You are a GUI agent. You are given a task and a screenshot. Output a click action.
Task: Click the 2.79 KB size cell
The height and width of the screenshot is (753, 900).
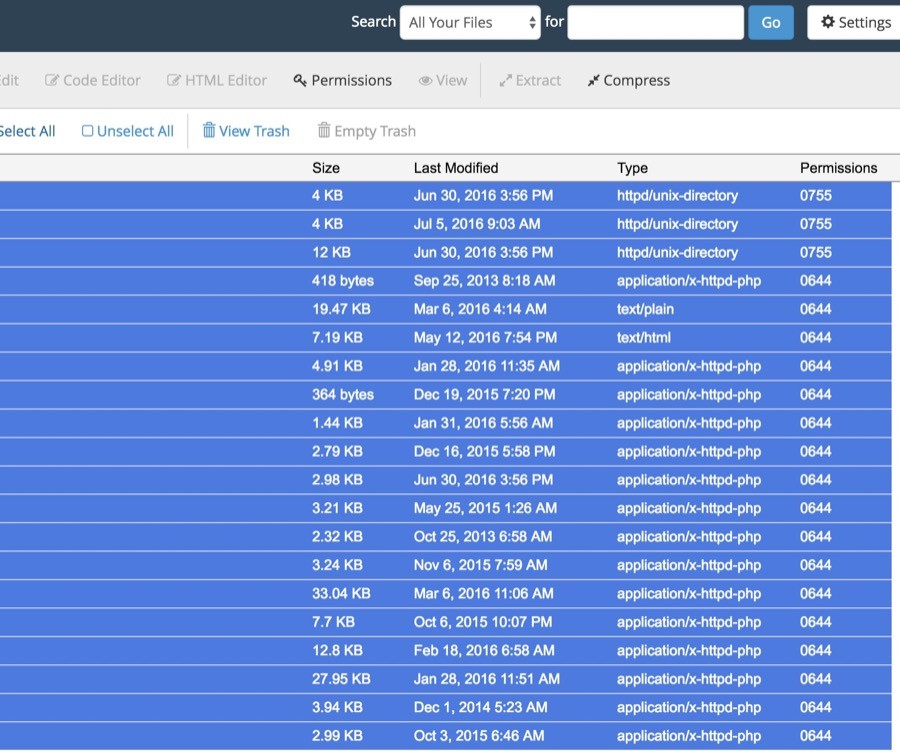(x=337, y=452)
